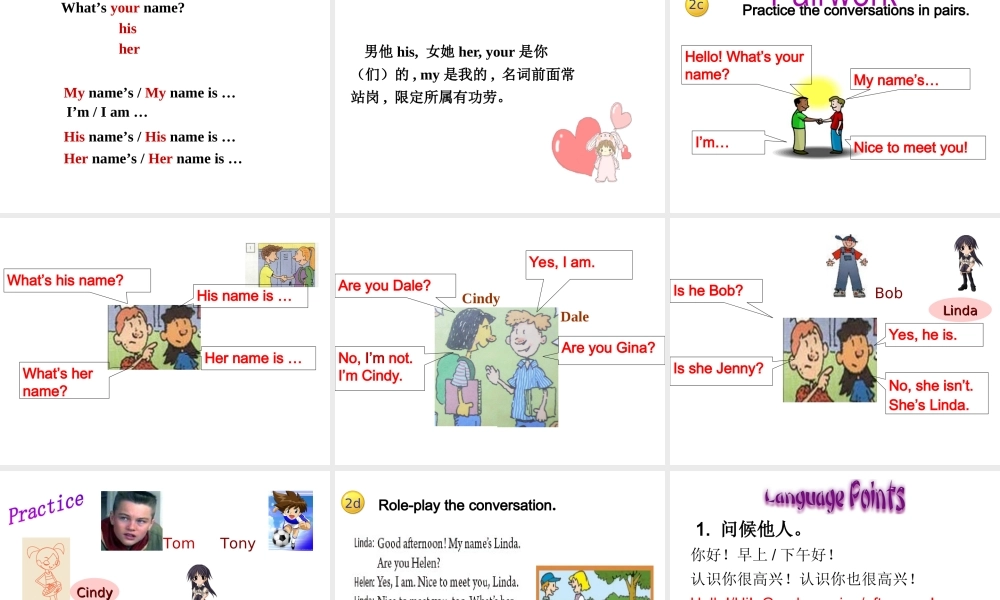The image size is (1000, 600).
Task: Click the 'No, she isn't. She's Linda.' bubble
Action: 936,395
